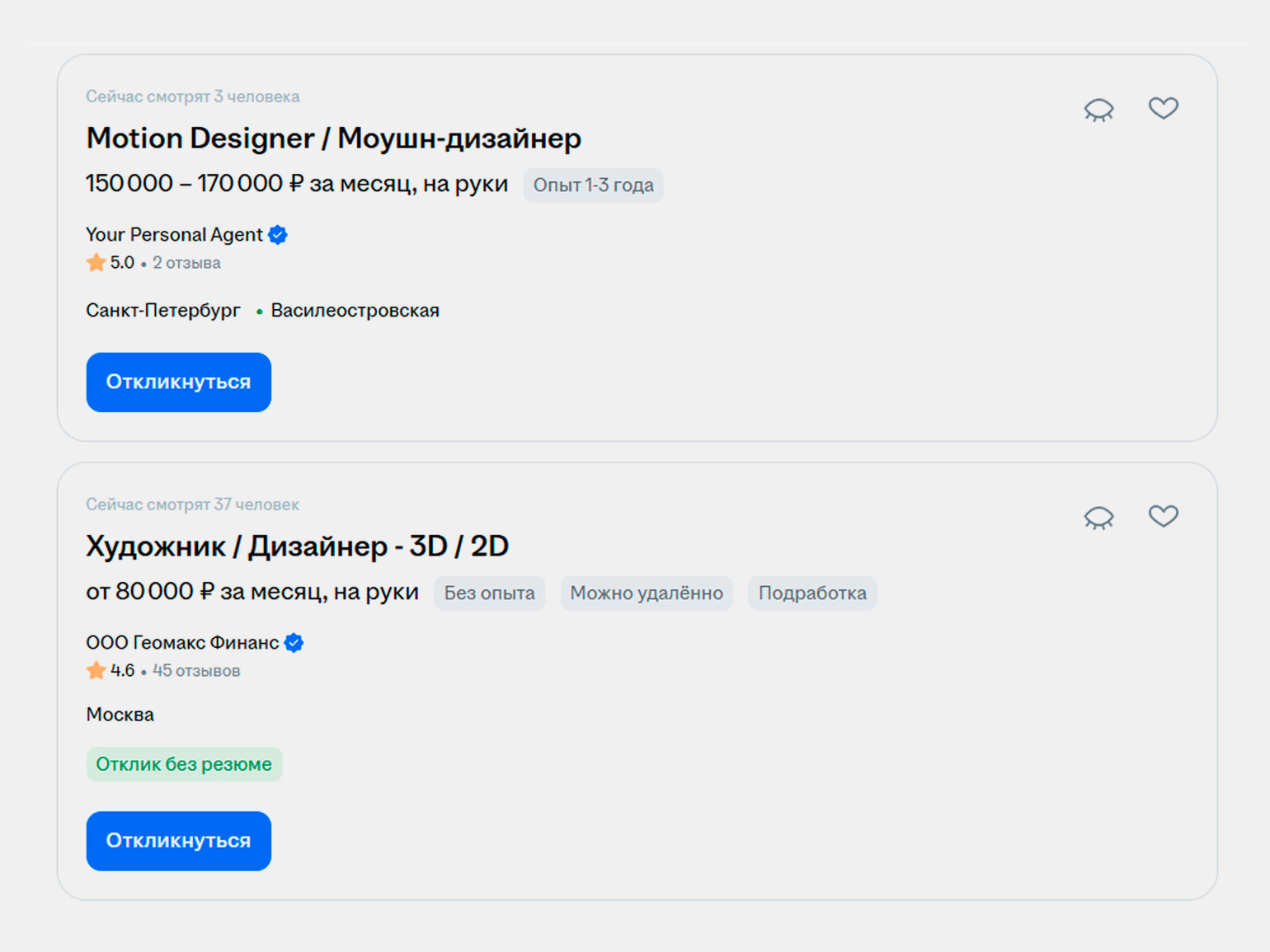
Task: Open the Художник / Дизайнер - 3D / 2D title
Action: click(297, 546)
